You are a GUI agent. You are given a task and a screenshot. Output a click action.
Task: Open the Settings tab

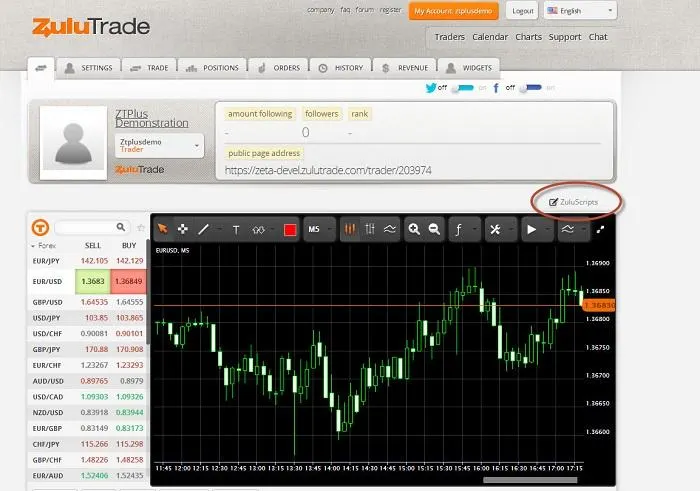pyautogui.click(x=89, y=68)
